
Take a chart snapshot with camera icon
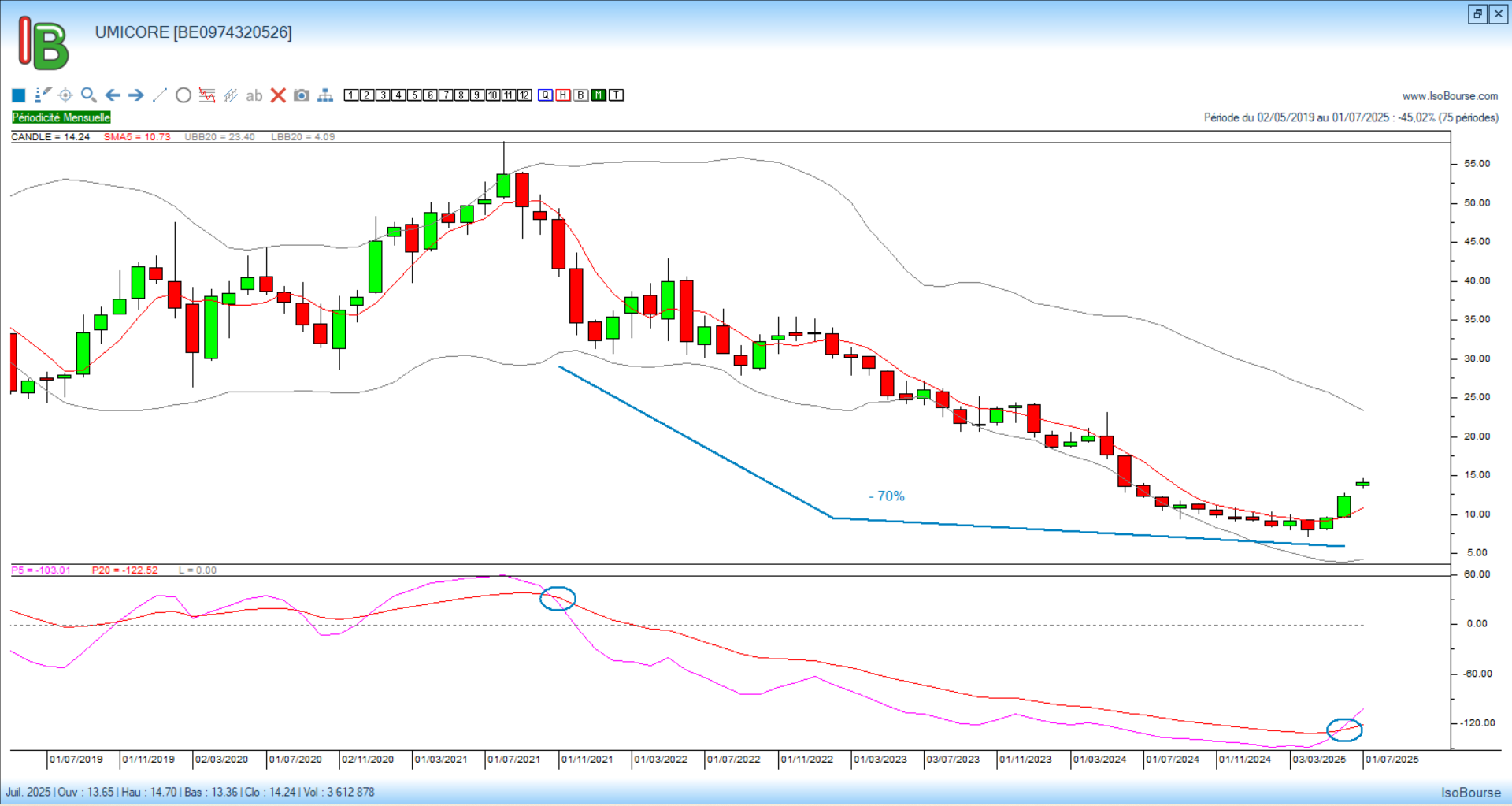302,95
